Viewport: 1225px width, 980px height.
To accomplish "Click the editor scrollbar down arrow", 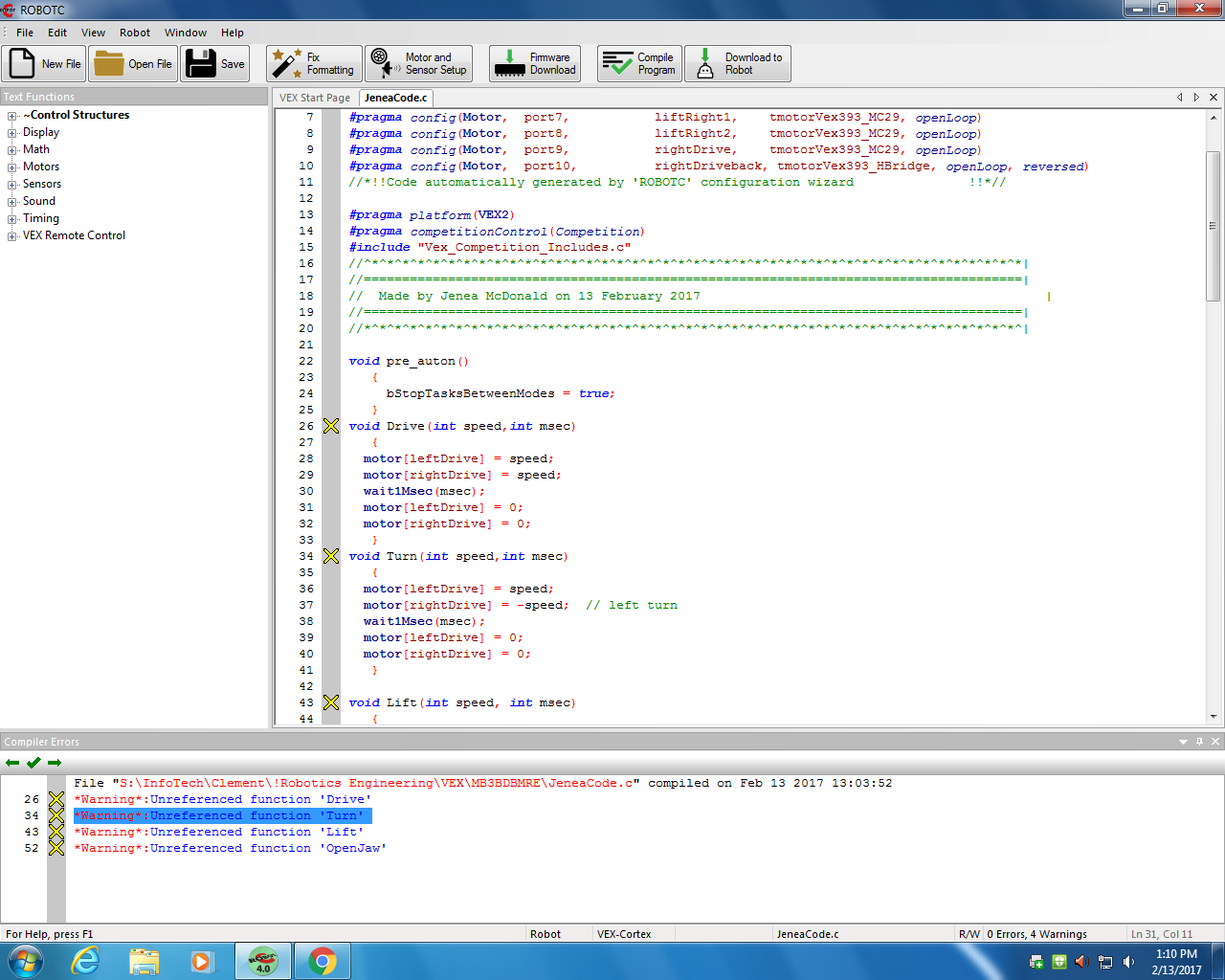I will 1214,717.
